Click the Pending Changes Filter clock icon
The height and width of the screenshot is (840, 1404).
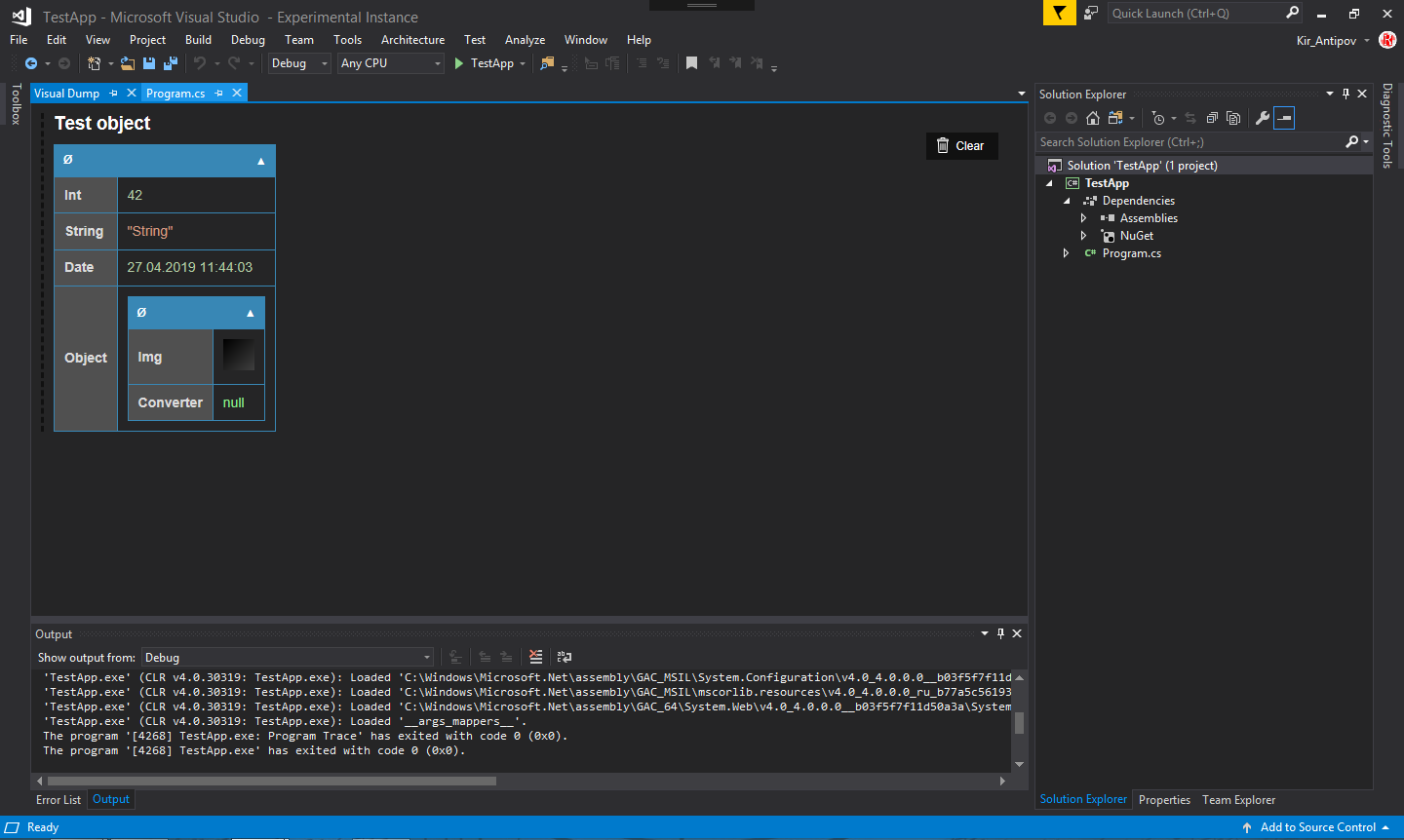(1158, 118)
